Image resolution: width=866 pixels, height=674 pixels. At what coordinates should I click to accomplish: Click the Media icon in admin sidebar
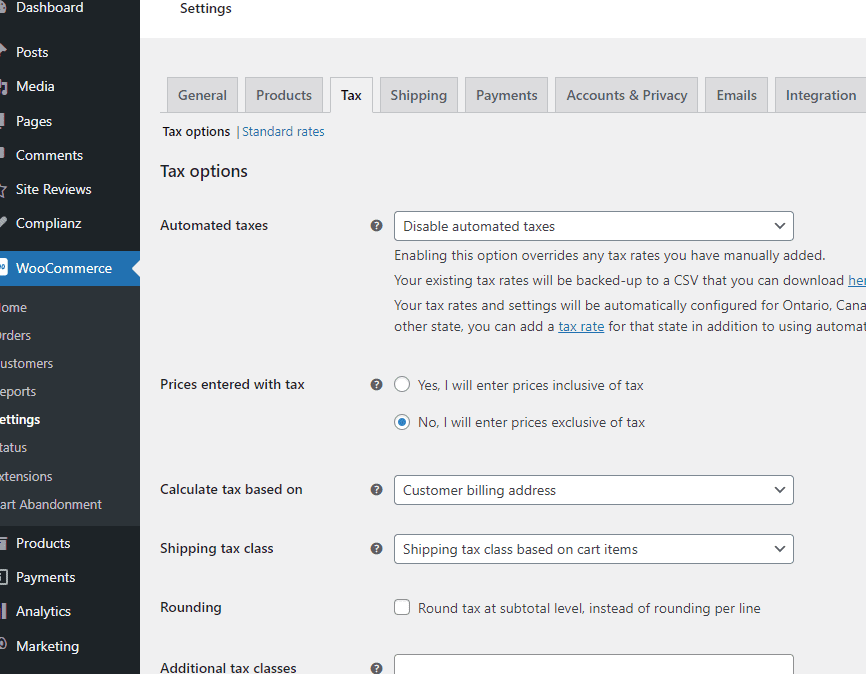3,87
